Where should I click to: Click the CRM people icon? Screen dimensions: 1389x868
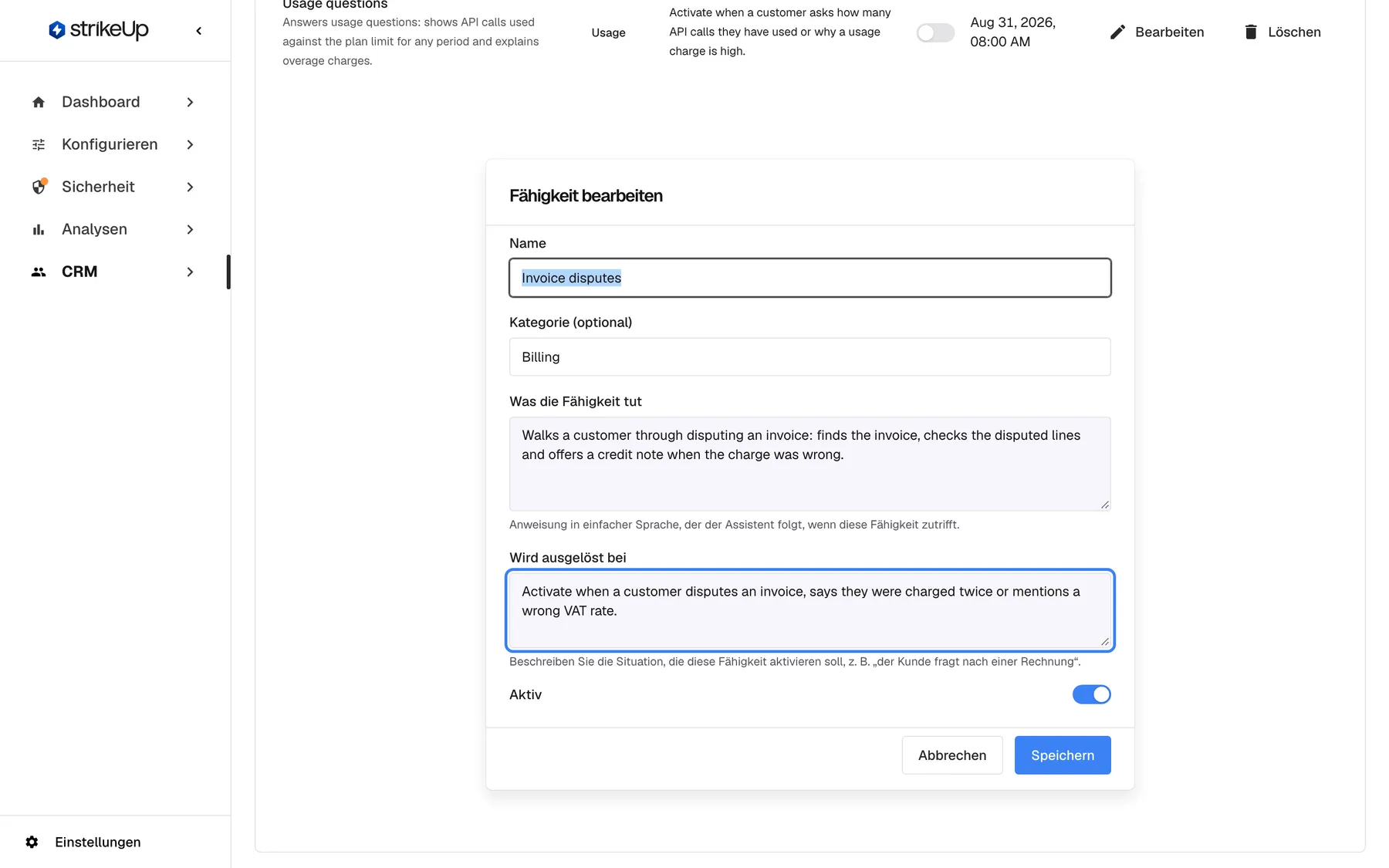click(39, 272)
